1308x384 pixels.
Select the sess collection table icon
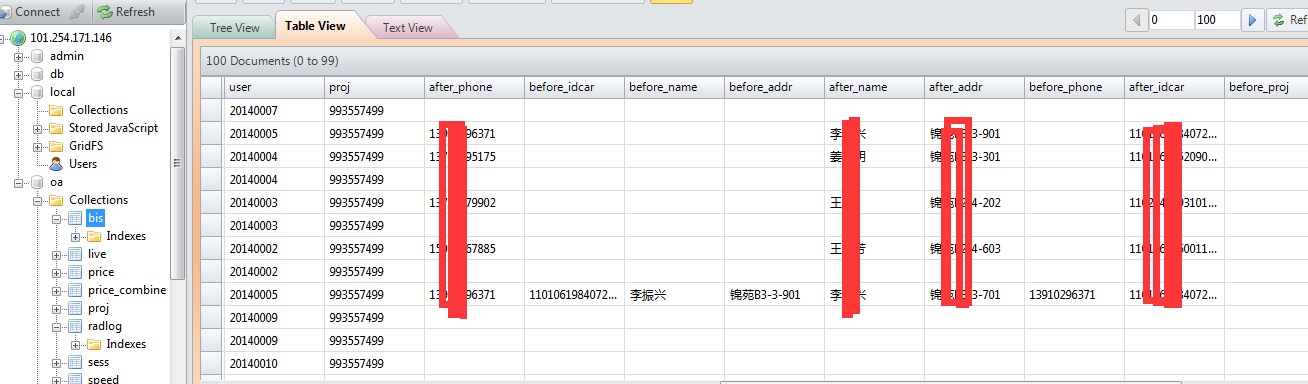[75, 362]
